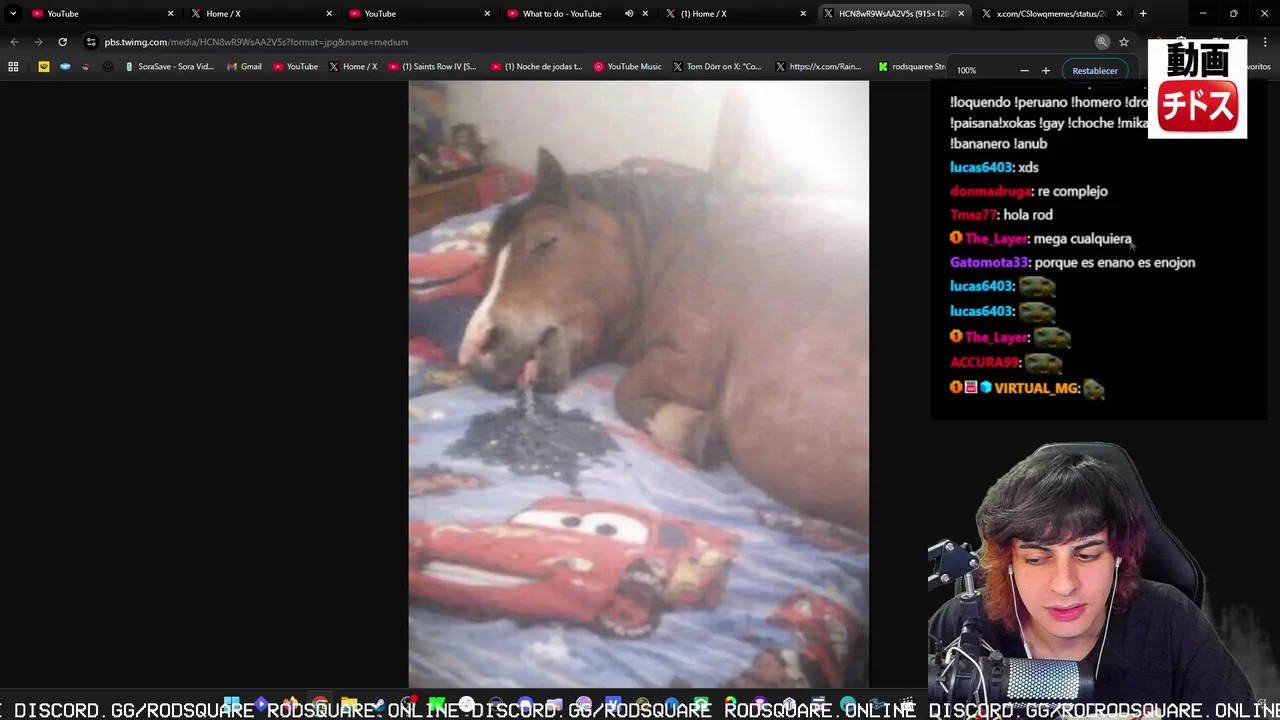This screenshot has height=720, width=1280.
Task: Close the x.com/CSlowqmemes tab
Action: coord(1119,13)
